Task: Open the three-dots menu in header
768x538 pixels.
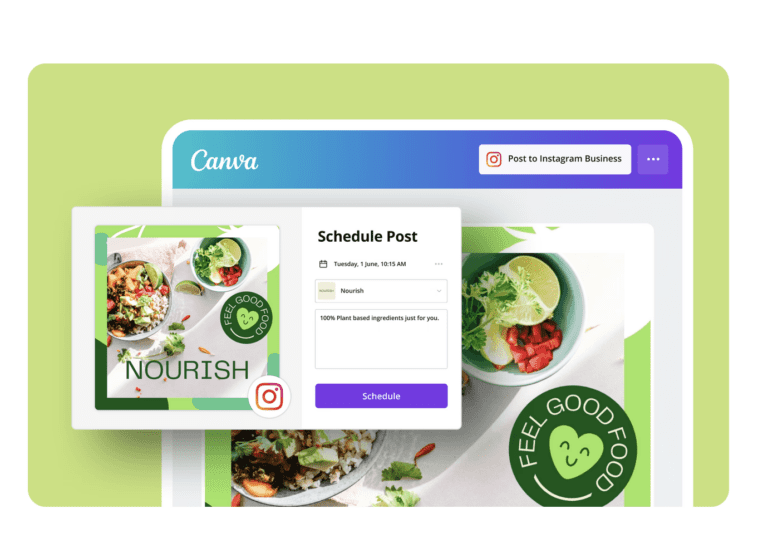Action: [653, 159]
